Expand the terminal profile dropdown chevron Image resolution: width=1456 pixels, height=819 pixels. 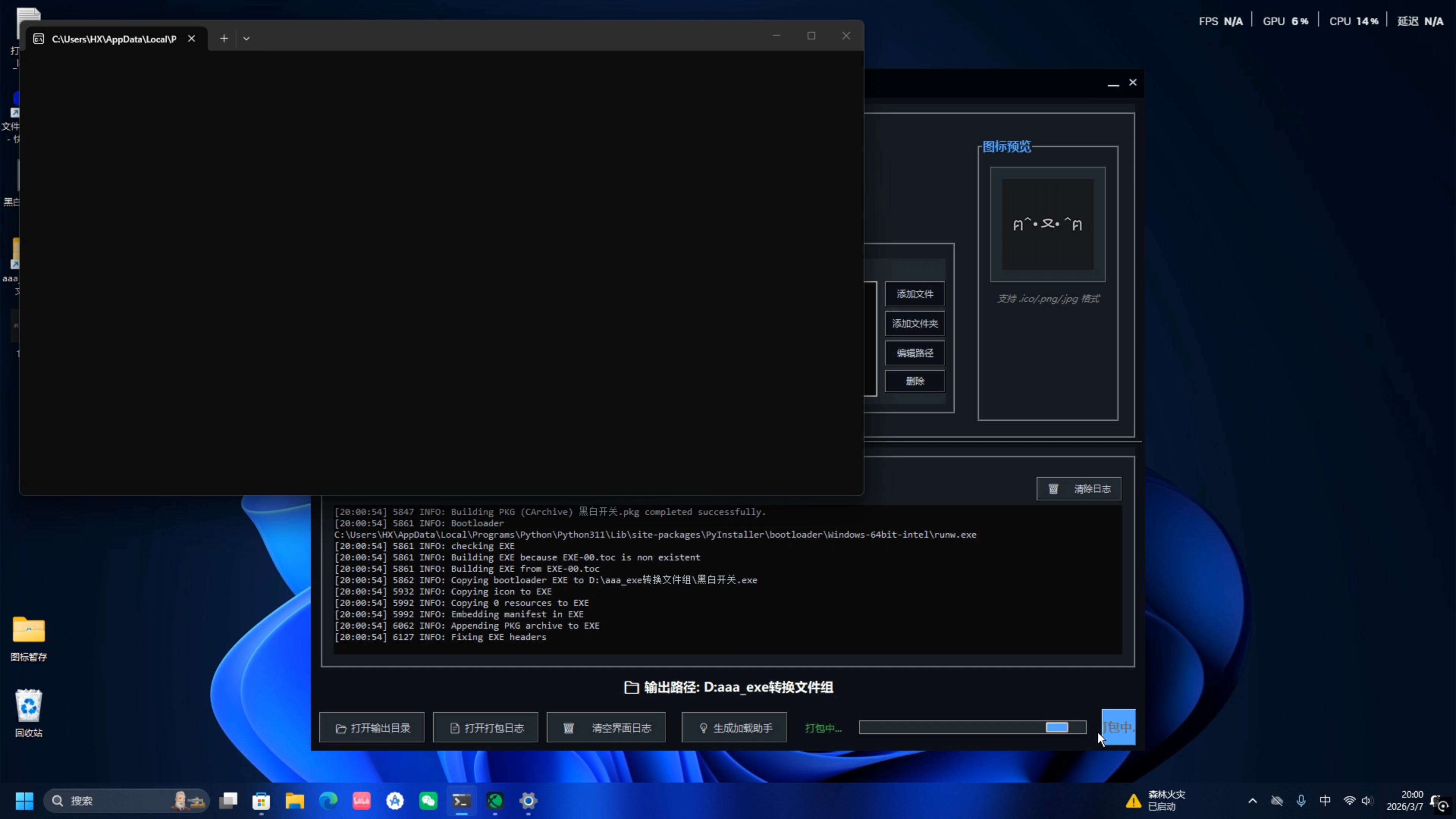click(246, 38)
